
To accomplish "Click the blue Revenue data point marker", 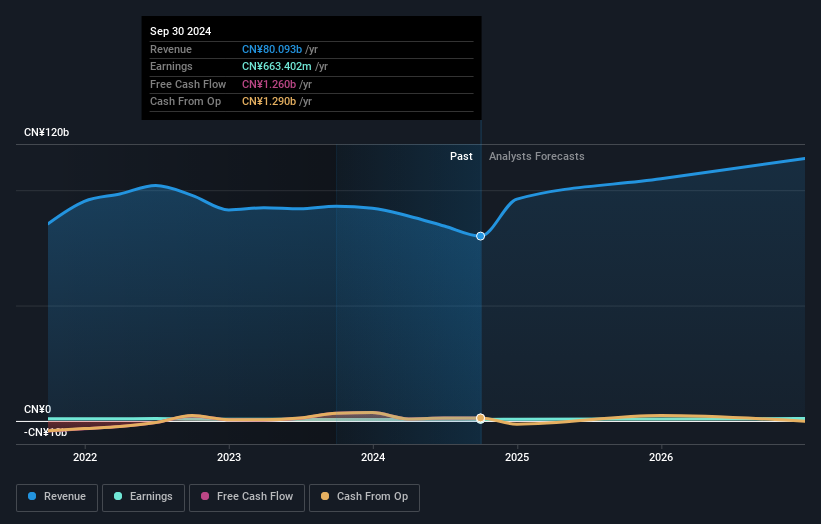I will [480, 236].
